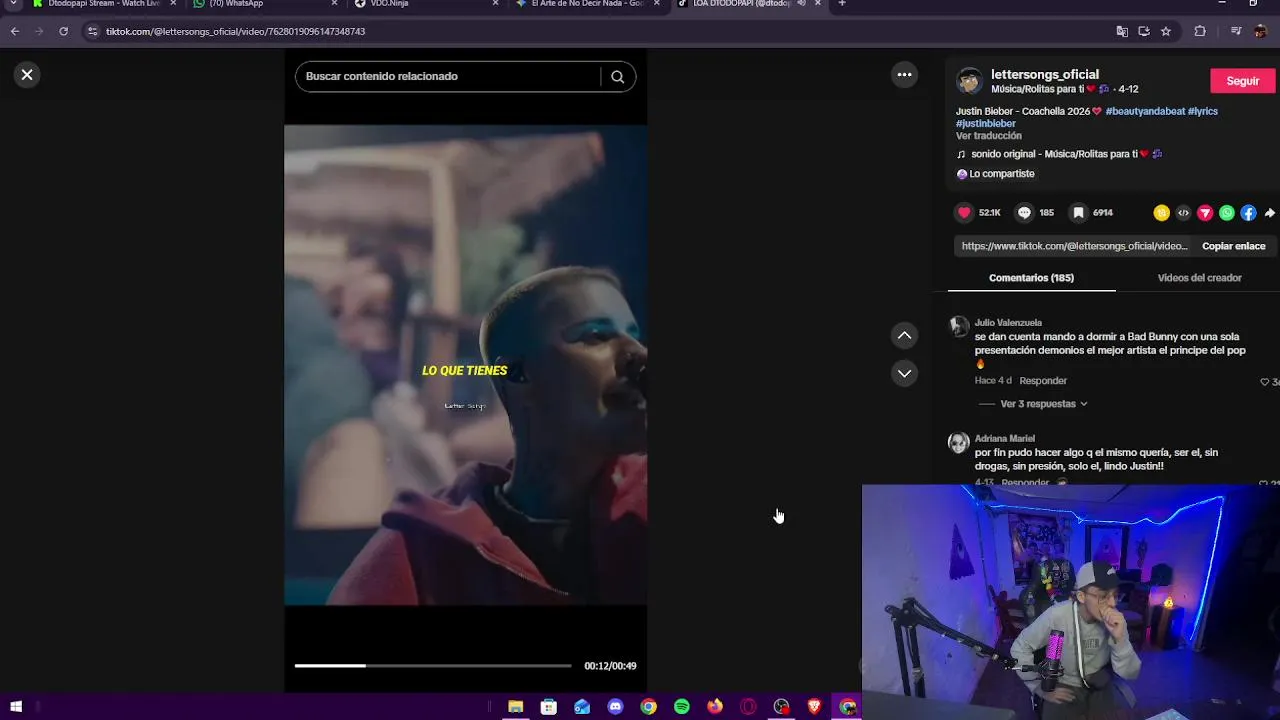Open Firefox from the taskbar
The width and height of the screenshot is (1280, 720).
(x=715, y=707)
